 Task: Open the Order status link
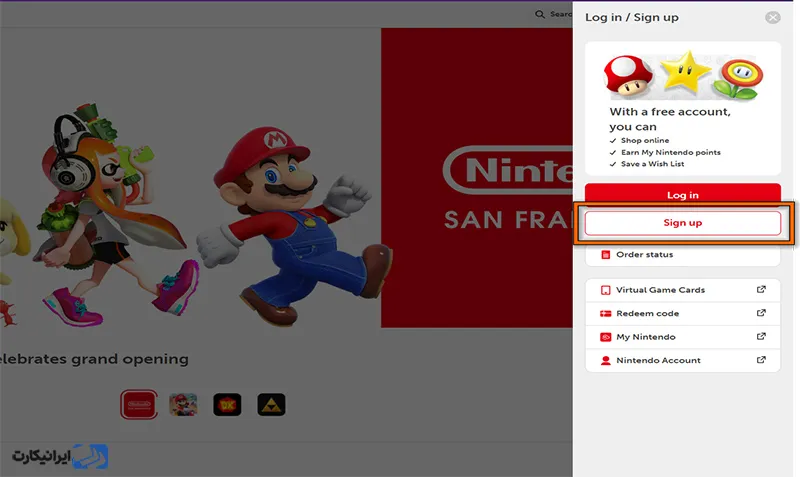(644, 255)
